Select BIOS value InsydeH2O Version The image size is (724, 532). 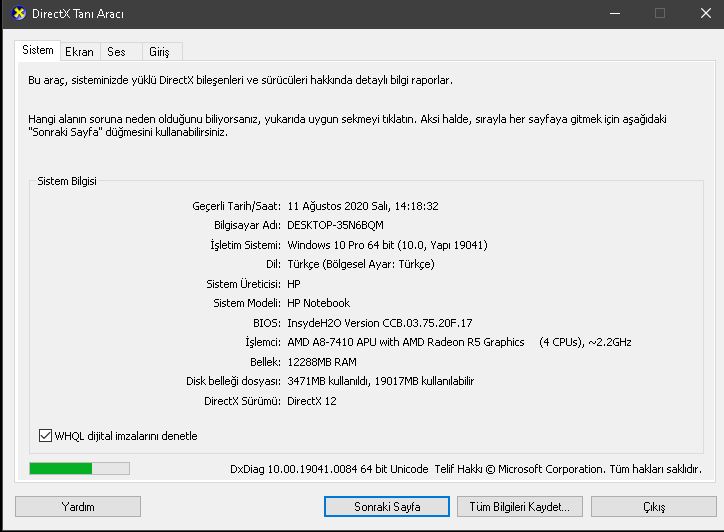tap(380, 323)
